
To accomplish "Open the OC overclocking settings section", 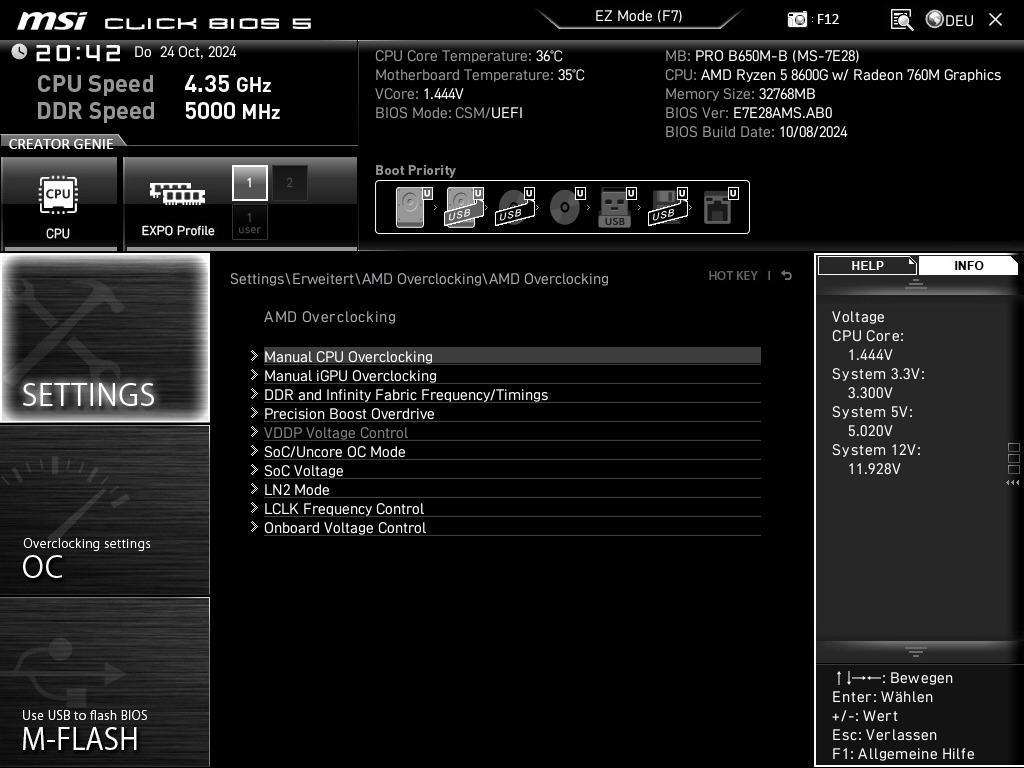I will tap(105, 510).
